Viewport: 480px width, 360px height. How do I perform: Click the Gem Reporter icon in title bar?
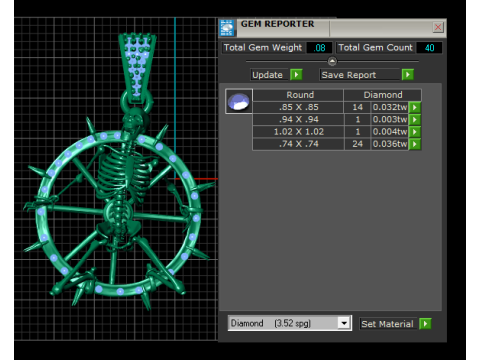click(x=227, y=28)
